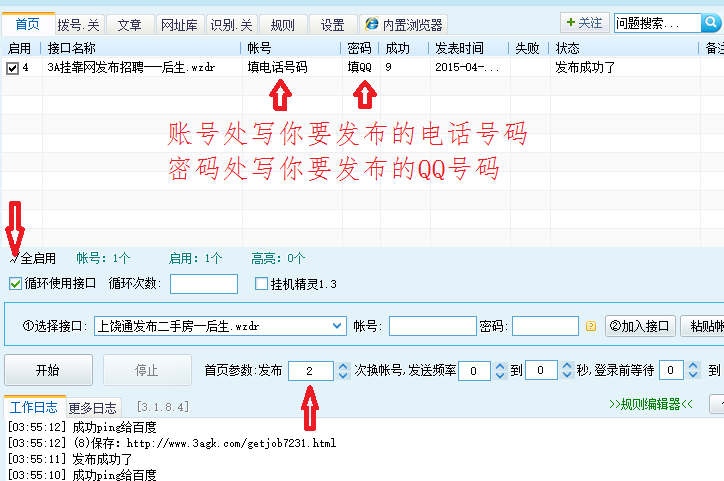The width and height of the screenshot is (724, 481).
Task: Open the 文章 tab
Action: click(x=130, y=25)
